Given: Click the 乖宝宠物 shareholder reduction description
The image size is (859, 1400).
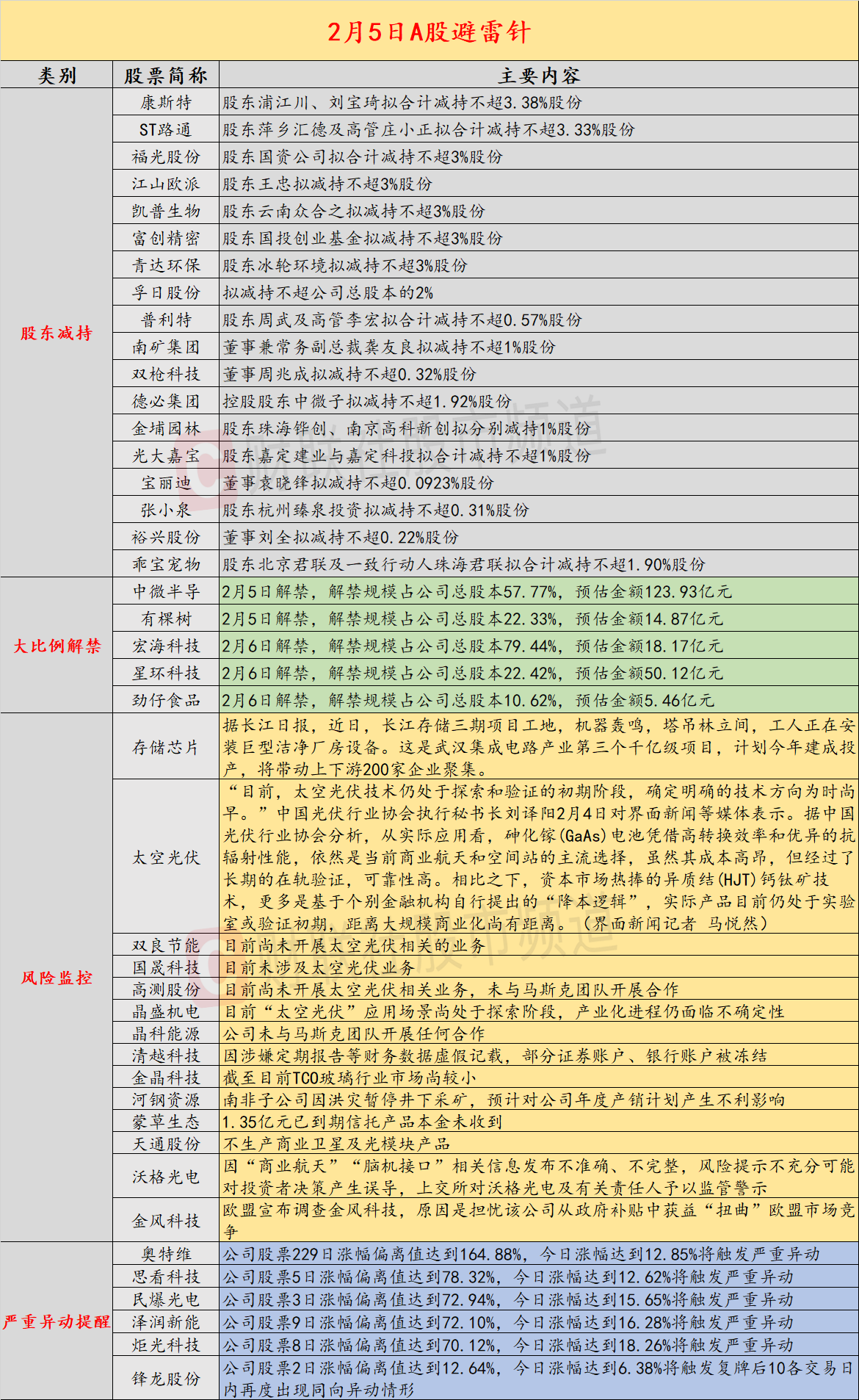Looking at the screenshot, I should click(x=538, y=564).
